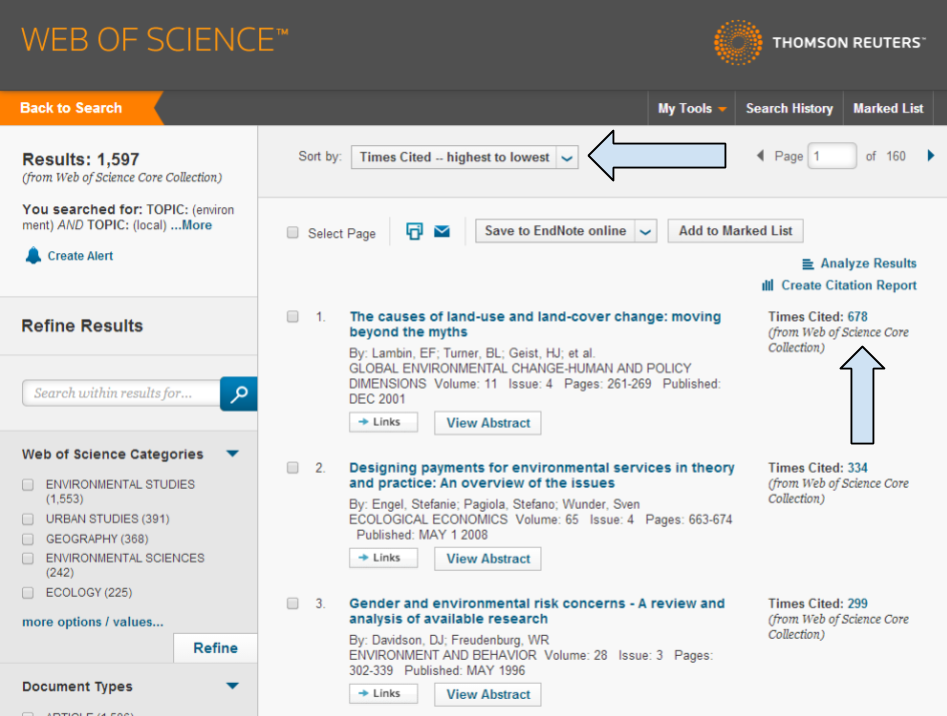The image size is (947, 716).
Task: Tick the ECOLOGY category checkbox
Action: coord(28,592)
